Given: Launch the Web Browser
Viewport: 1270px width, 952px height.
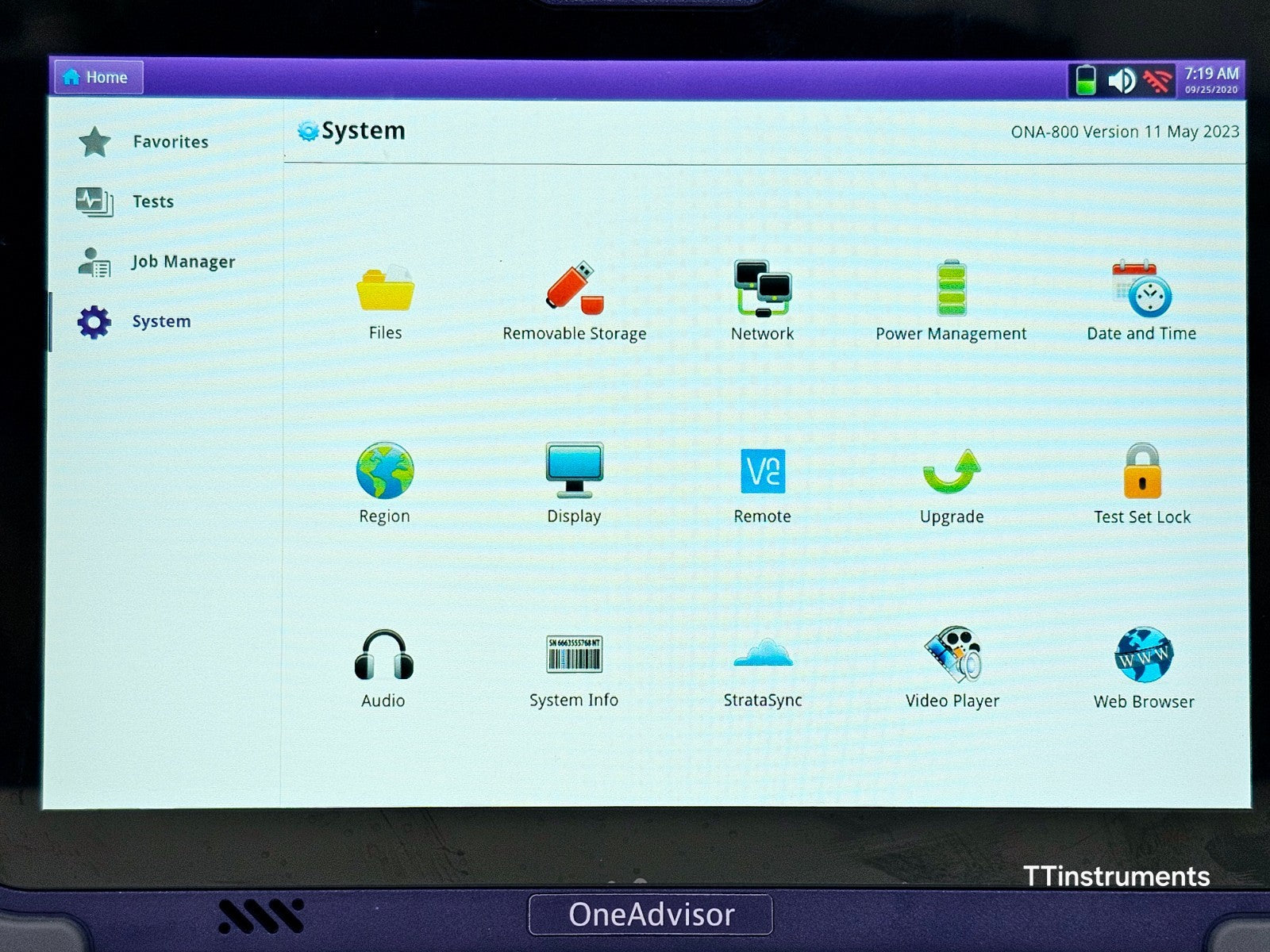Looking at the screenshot, I should coord(1144,656).
